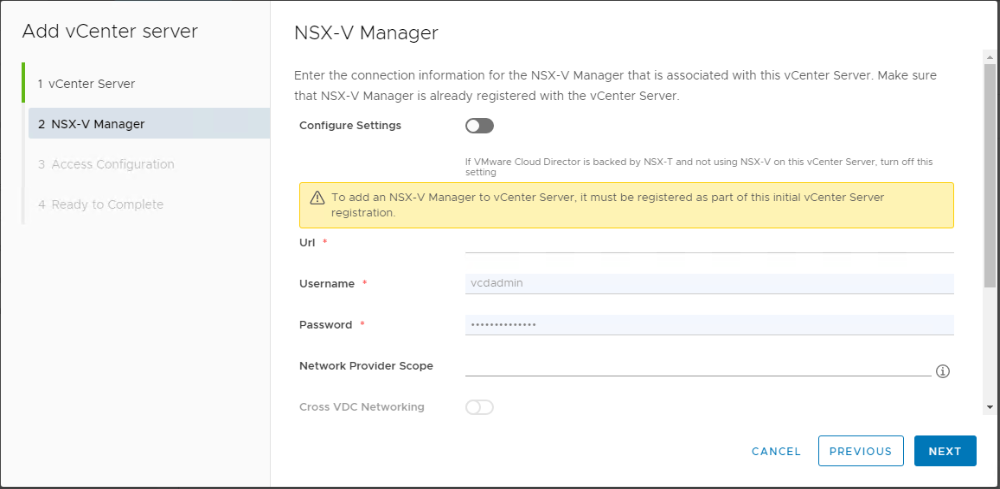Screen dimensions: 1000x489
Task: Click the scrollbar up arrow
Action: pyautogui.click(x=989, y=57)
